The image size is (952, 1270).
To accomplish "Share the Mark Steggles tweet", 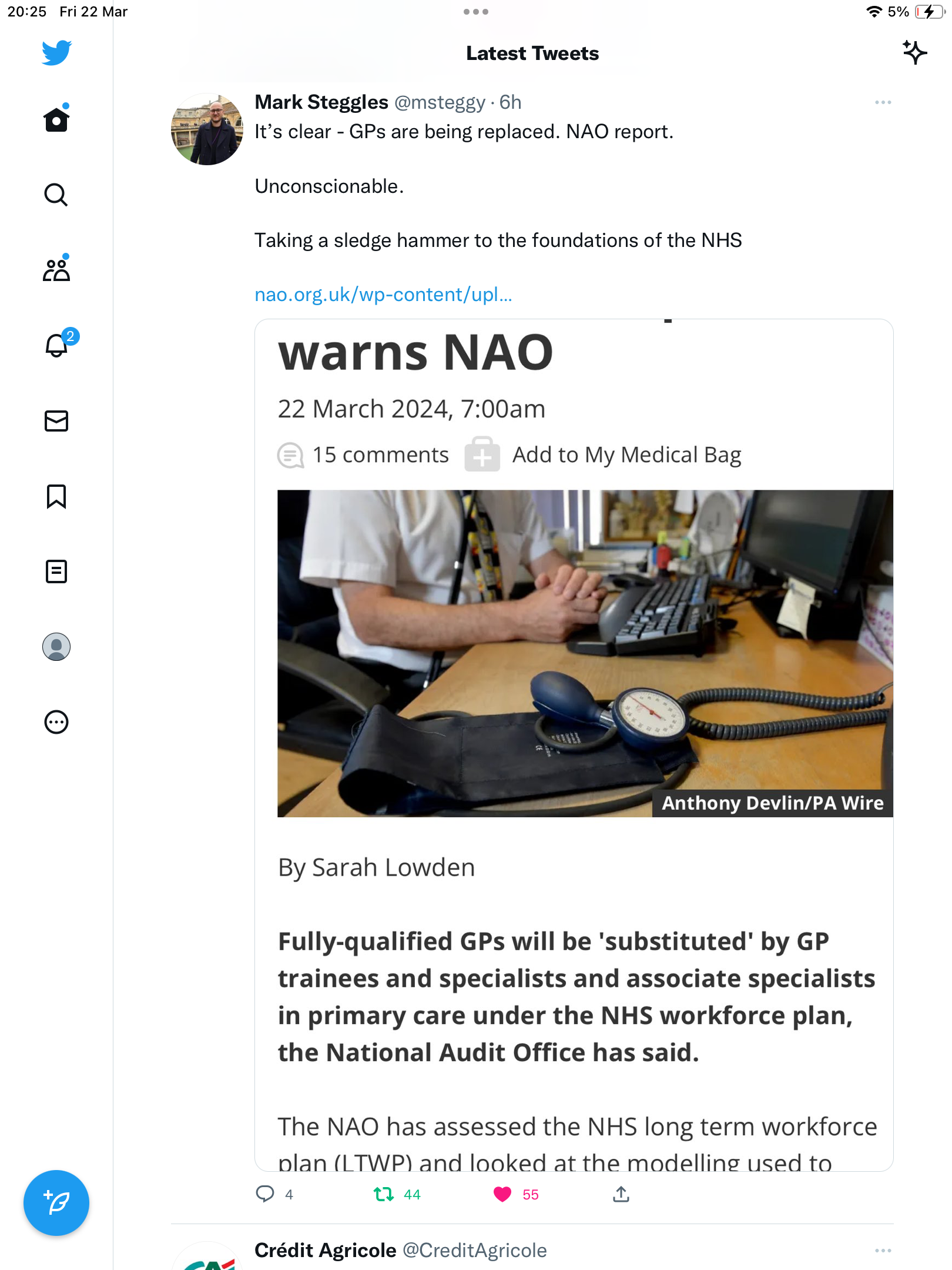I will pyautogui.click(x=621, y=1194).
